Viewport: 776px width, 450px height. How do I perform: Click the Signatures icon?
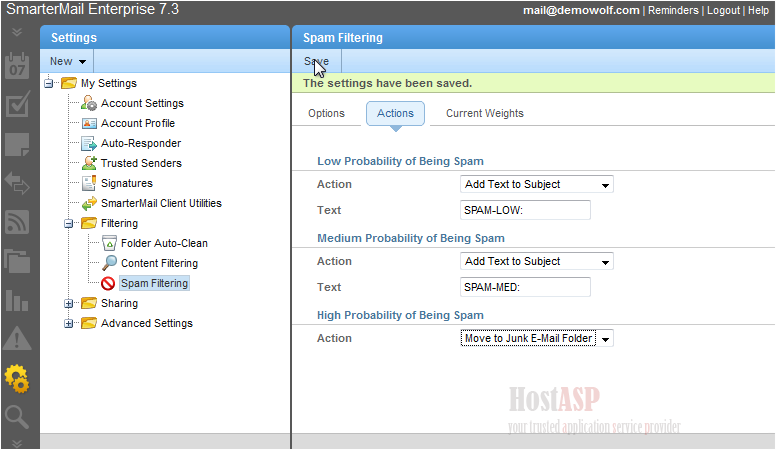89,183
